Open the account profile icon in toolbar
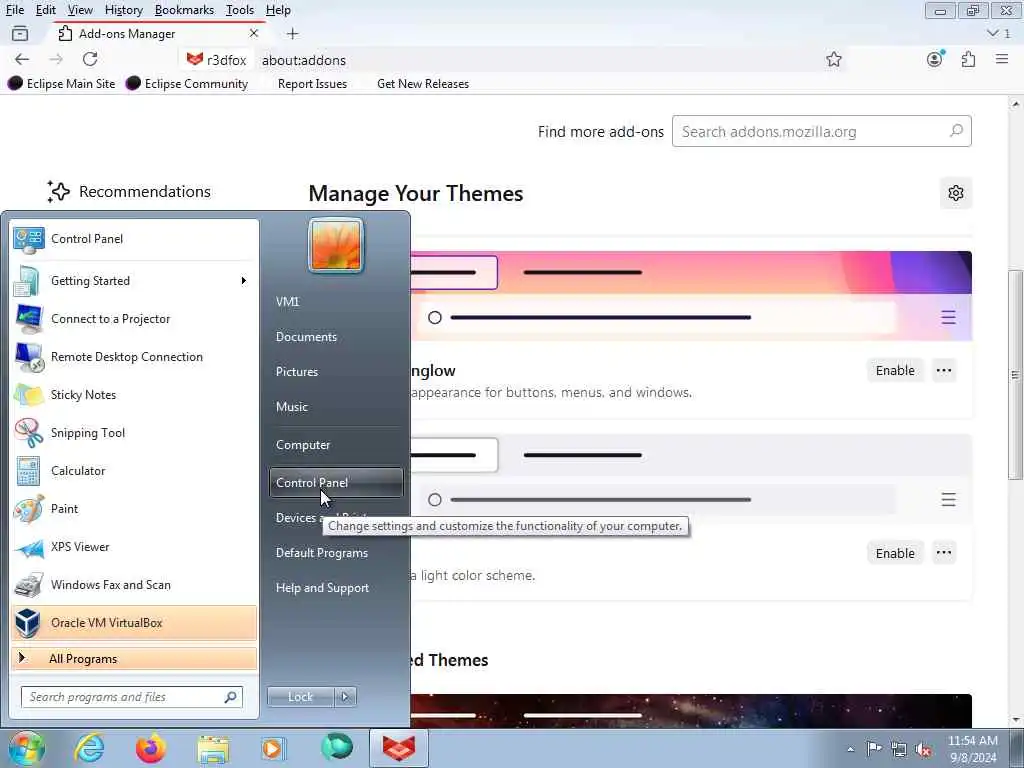 tap(935, 59)
